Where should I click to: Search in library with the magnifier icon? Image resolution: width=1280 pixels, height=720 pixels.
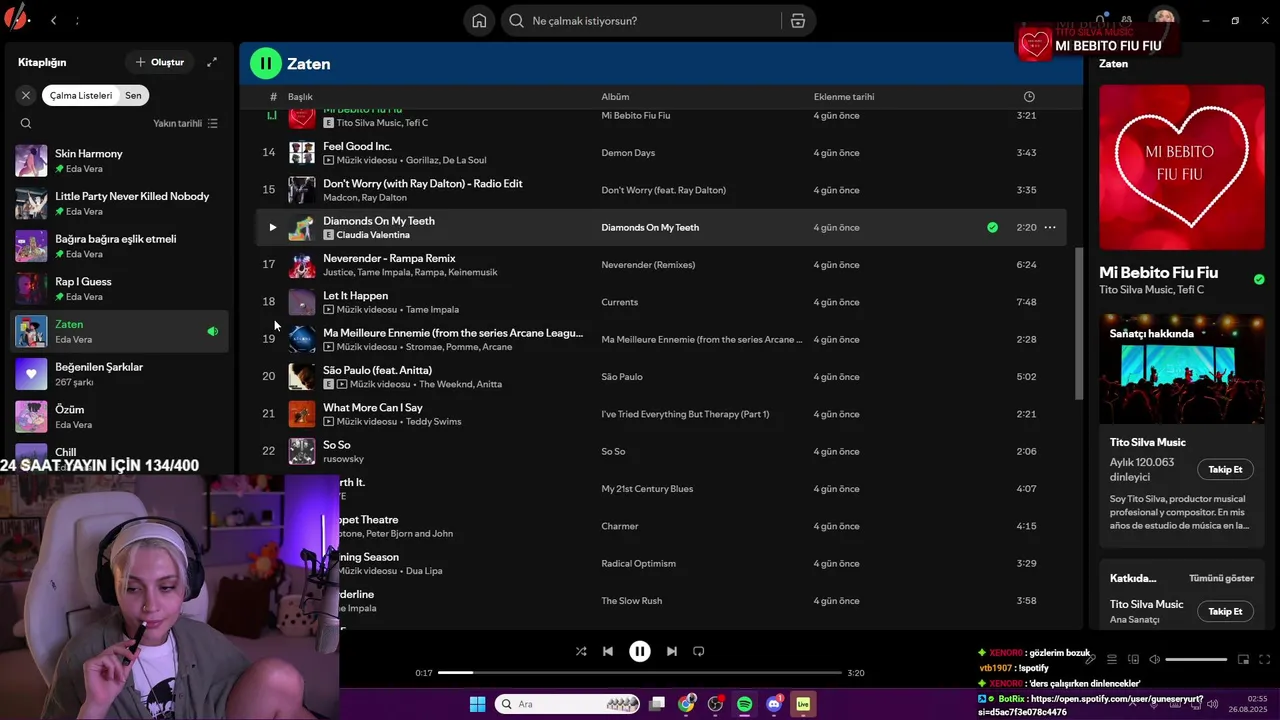click(x=26, y=123)
